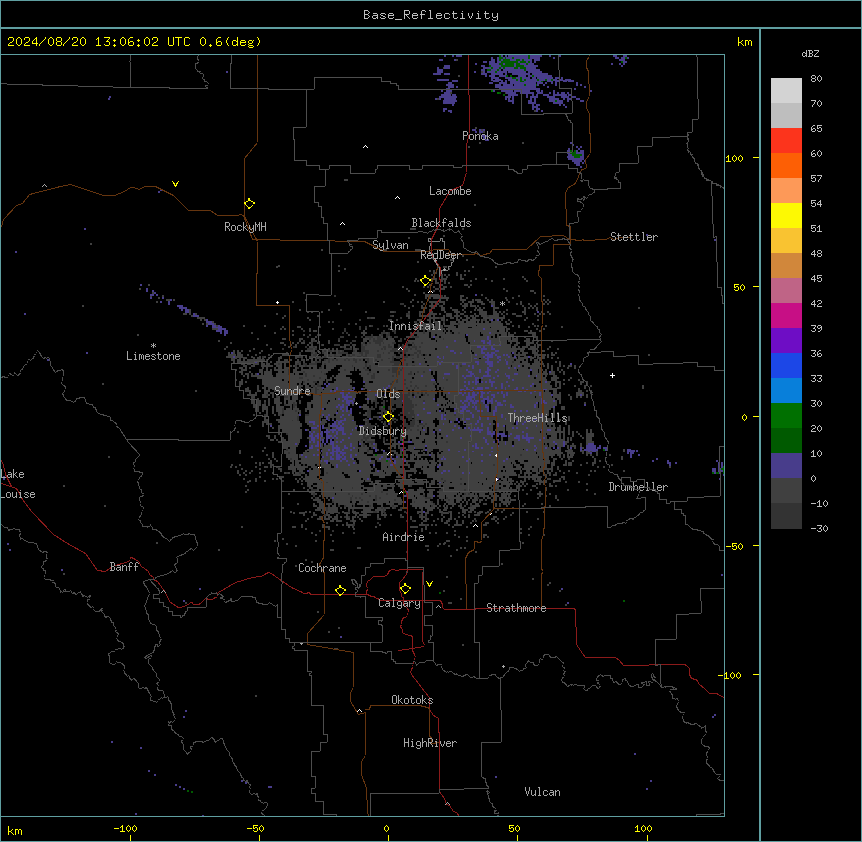Click the Olds town label
Image resolution: width=862 pixels, height=842 pixels.
(x=388, y=394)
